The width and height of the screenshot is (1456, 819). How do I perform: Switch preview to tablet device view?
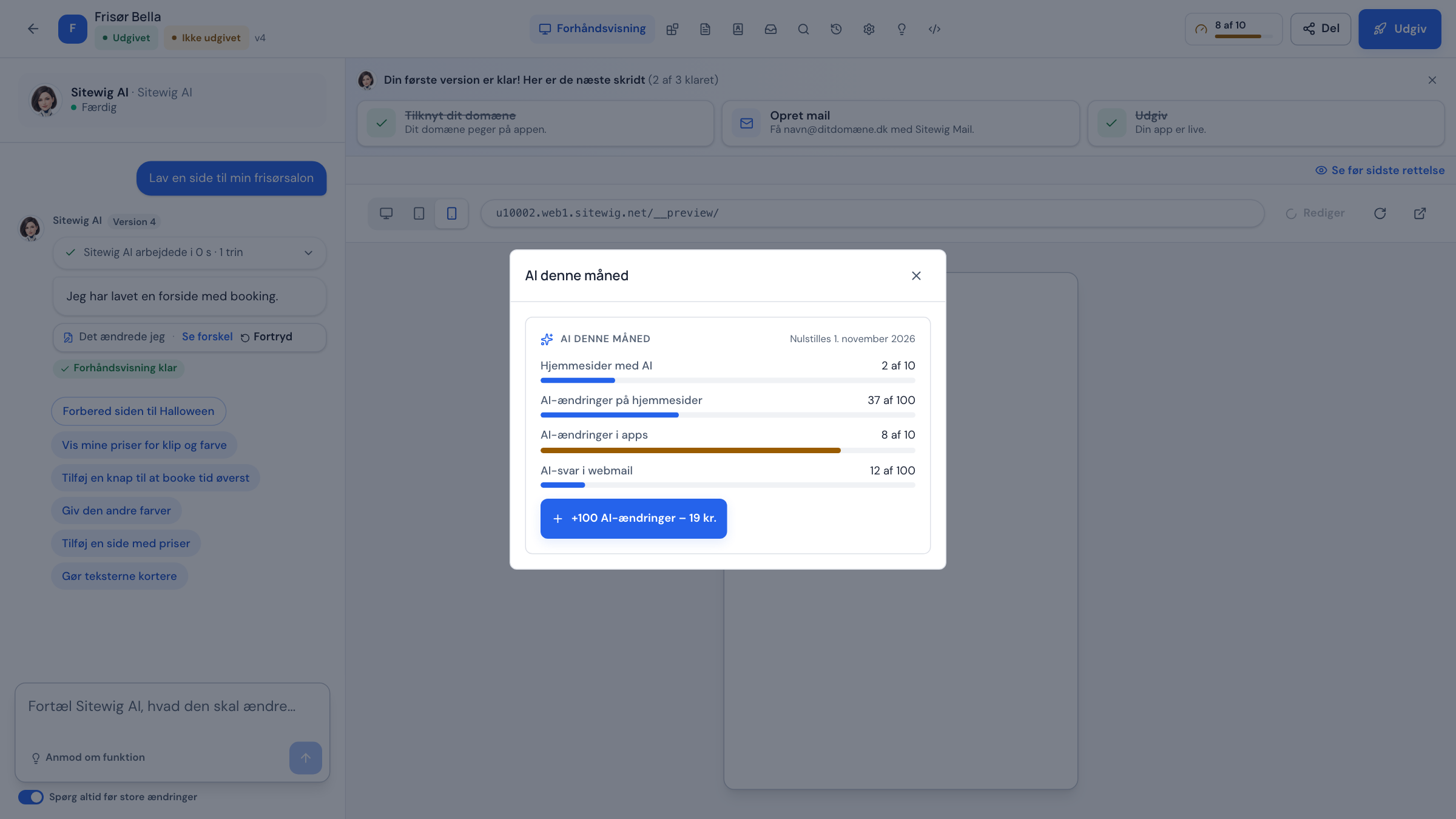[x=419, y=214]
